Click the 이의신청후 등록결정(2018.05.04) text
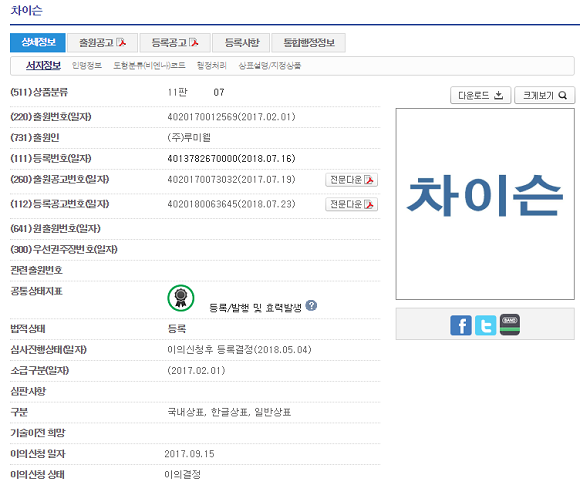 point(239,350)
